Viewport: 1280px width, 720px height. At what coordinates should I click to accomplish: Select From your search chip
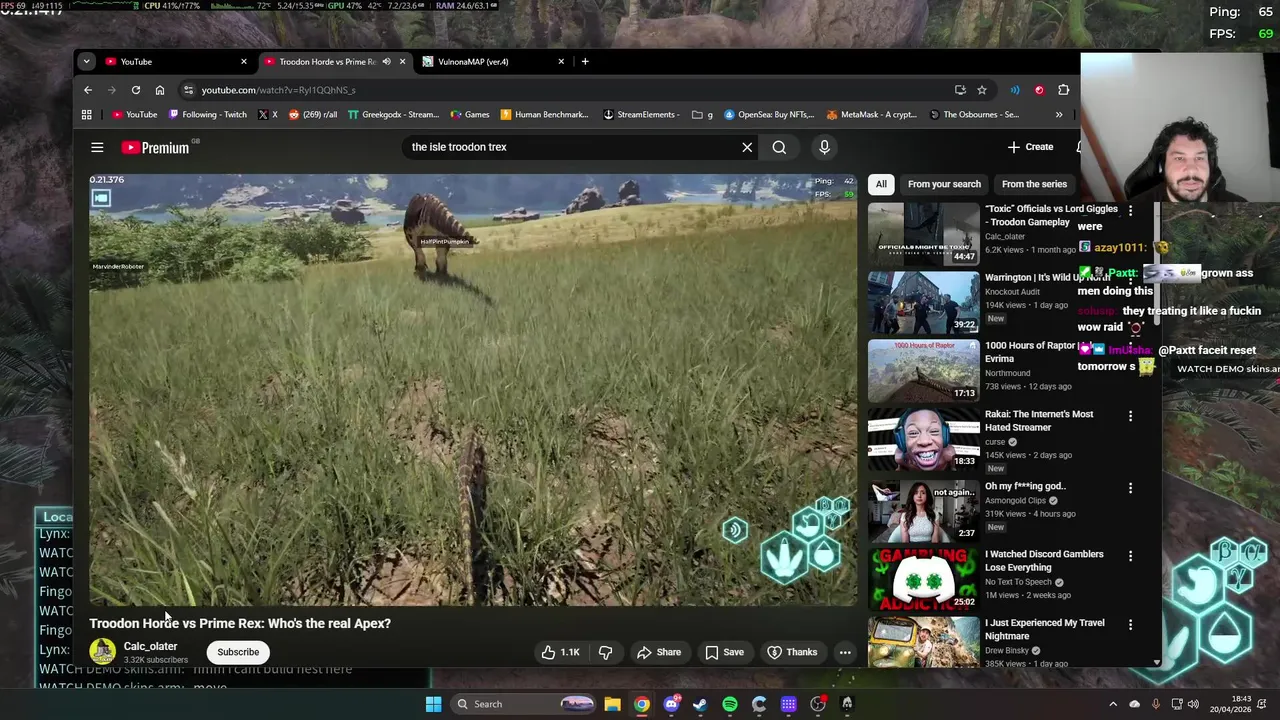point(944,184)
